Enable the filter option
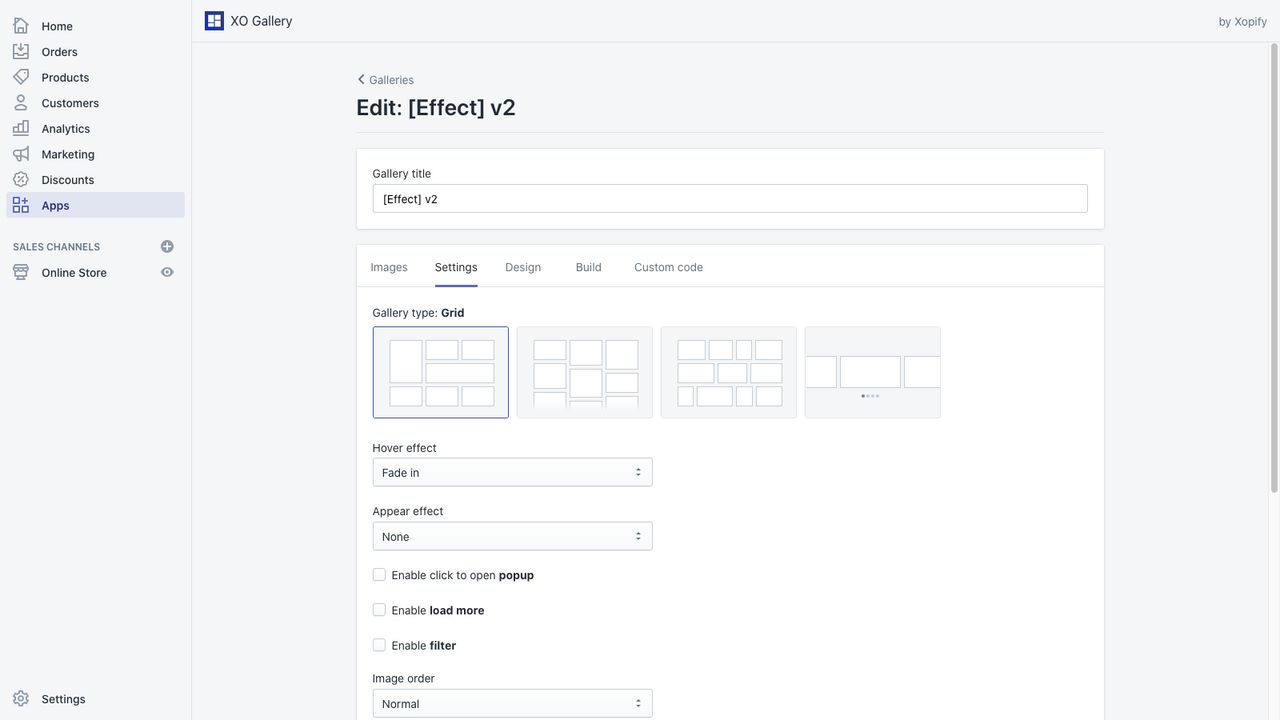1280x720 pixels. coord(379,644)
